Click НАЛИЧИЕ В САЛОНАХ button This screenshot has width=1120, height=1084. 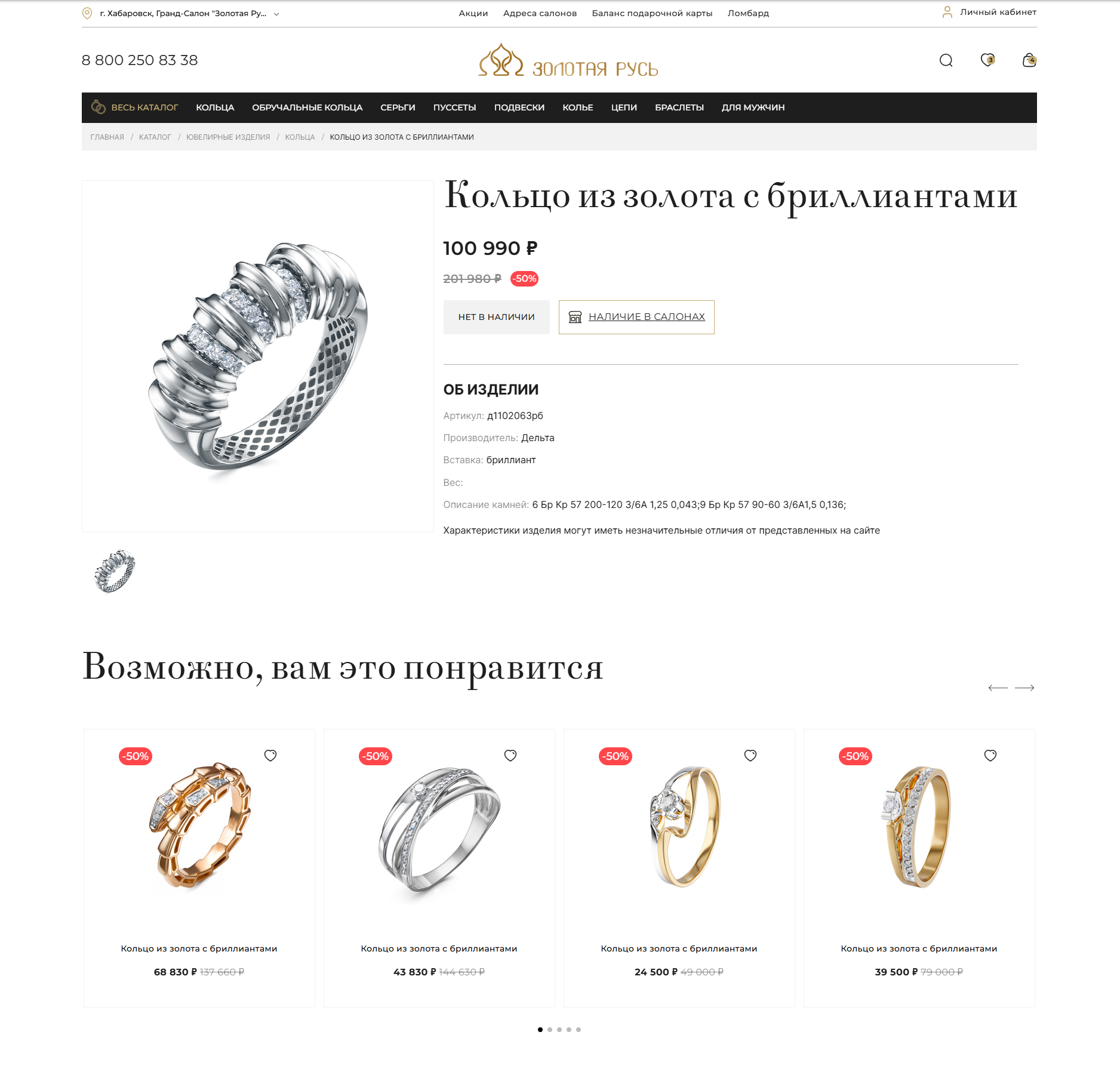pyautogui.click(x=636, y=317)
